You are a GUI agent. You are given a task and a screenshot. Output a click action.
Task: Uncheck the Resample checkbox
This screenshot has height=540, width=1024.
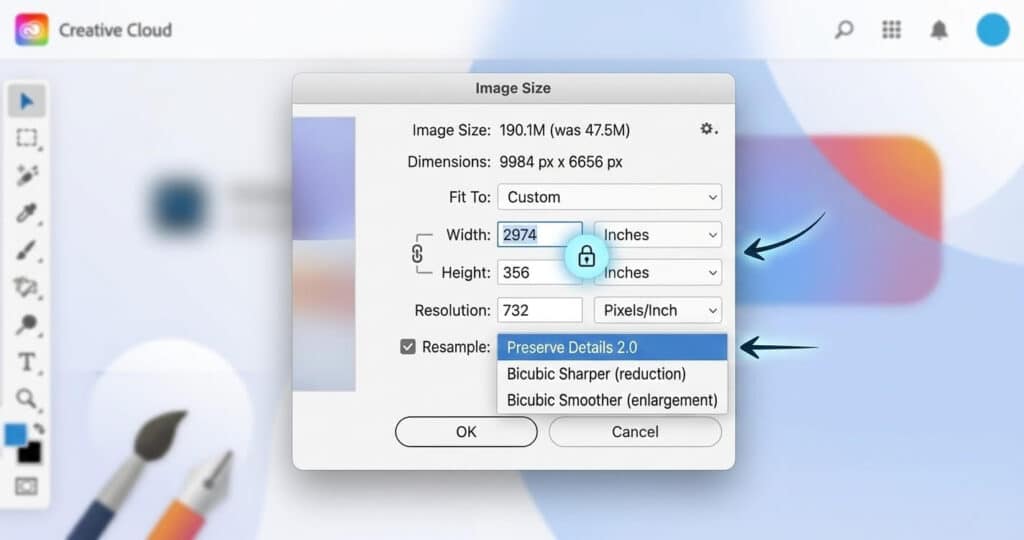408,347
